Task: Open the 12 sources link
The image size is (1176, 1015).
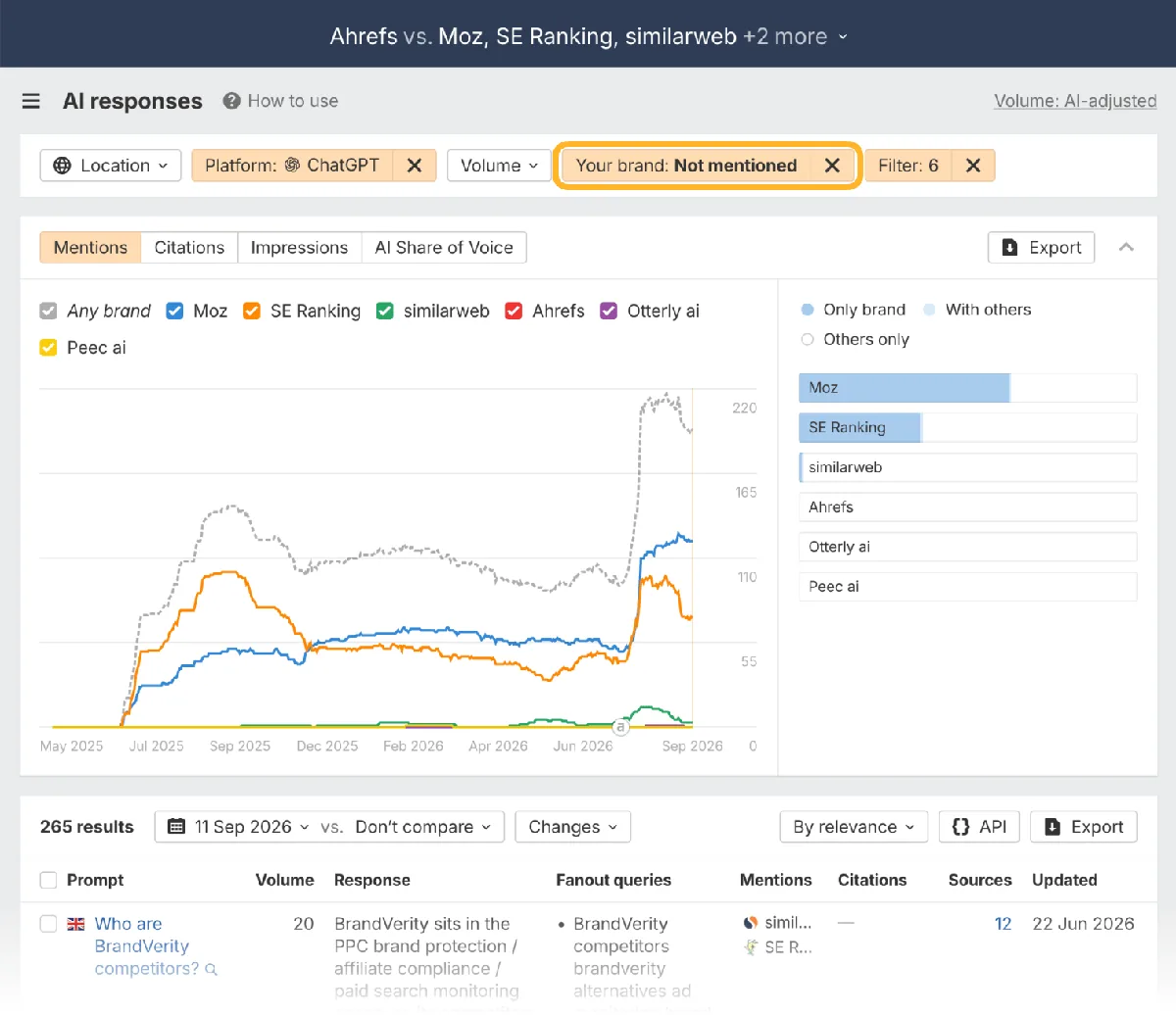Action: pos(1003,924)
